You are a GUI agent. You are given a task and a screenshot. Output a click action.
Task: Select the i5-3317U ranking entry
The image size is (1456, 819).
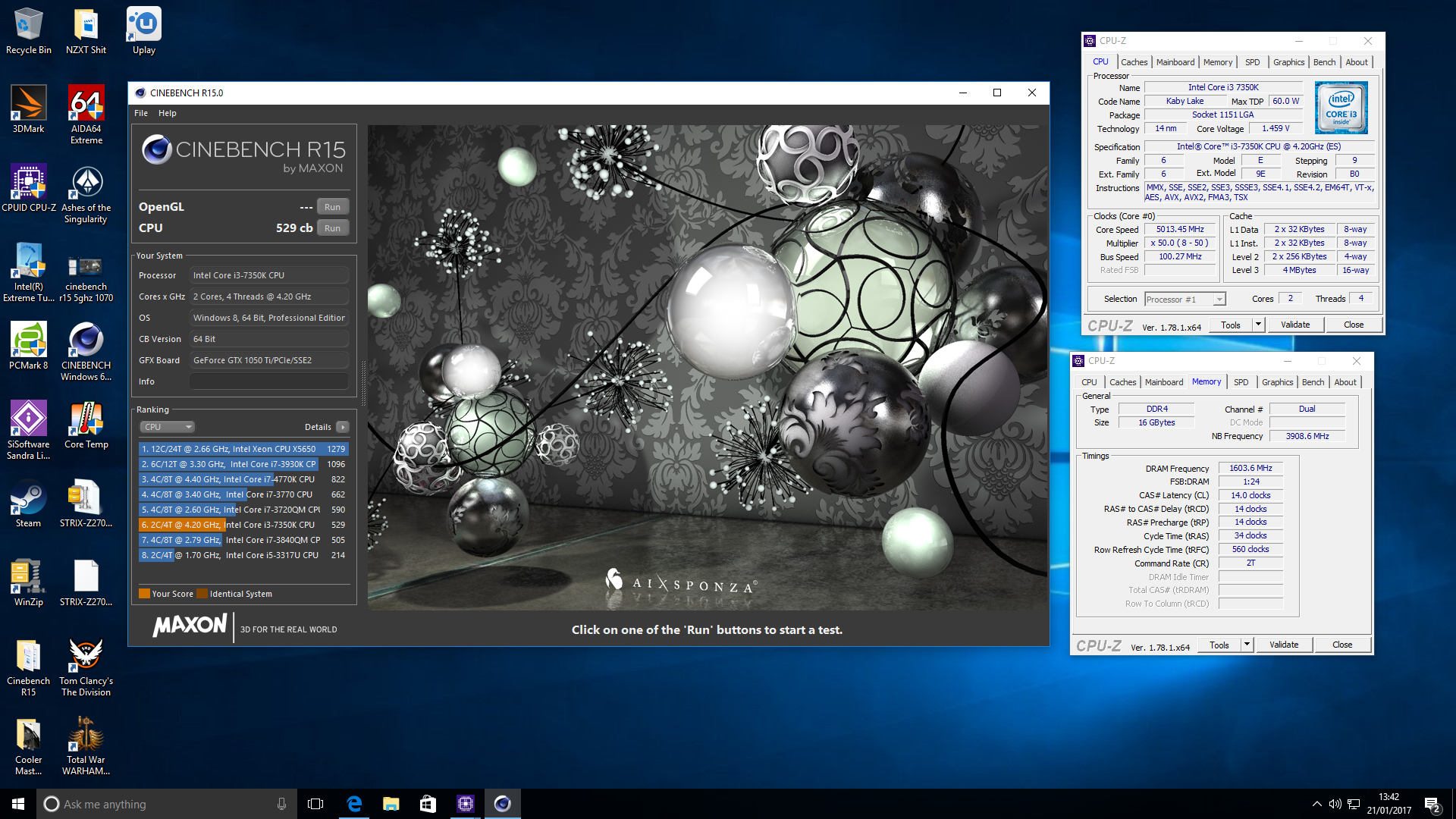tap(243, 555)
